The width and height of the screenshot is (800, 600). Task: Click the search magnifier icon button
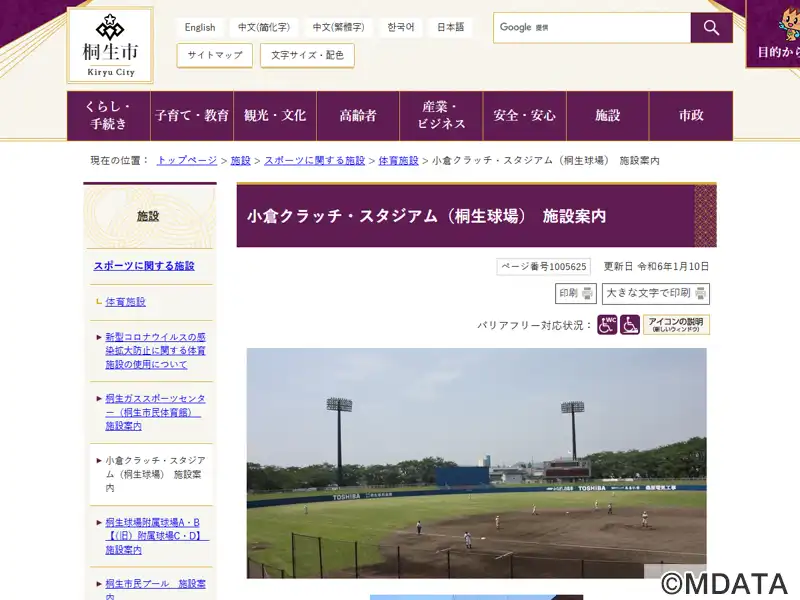click(711, 28)
